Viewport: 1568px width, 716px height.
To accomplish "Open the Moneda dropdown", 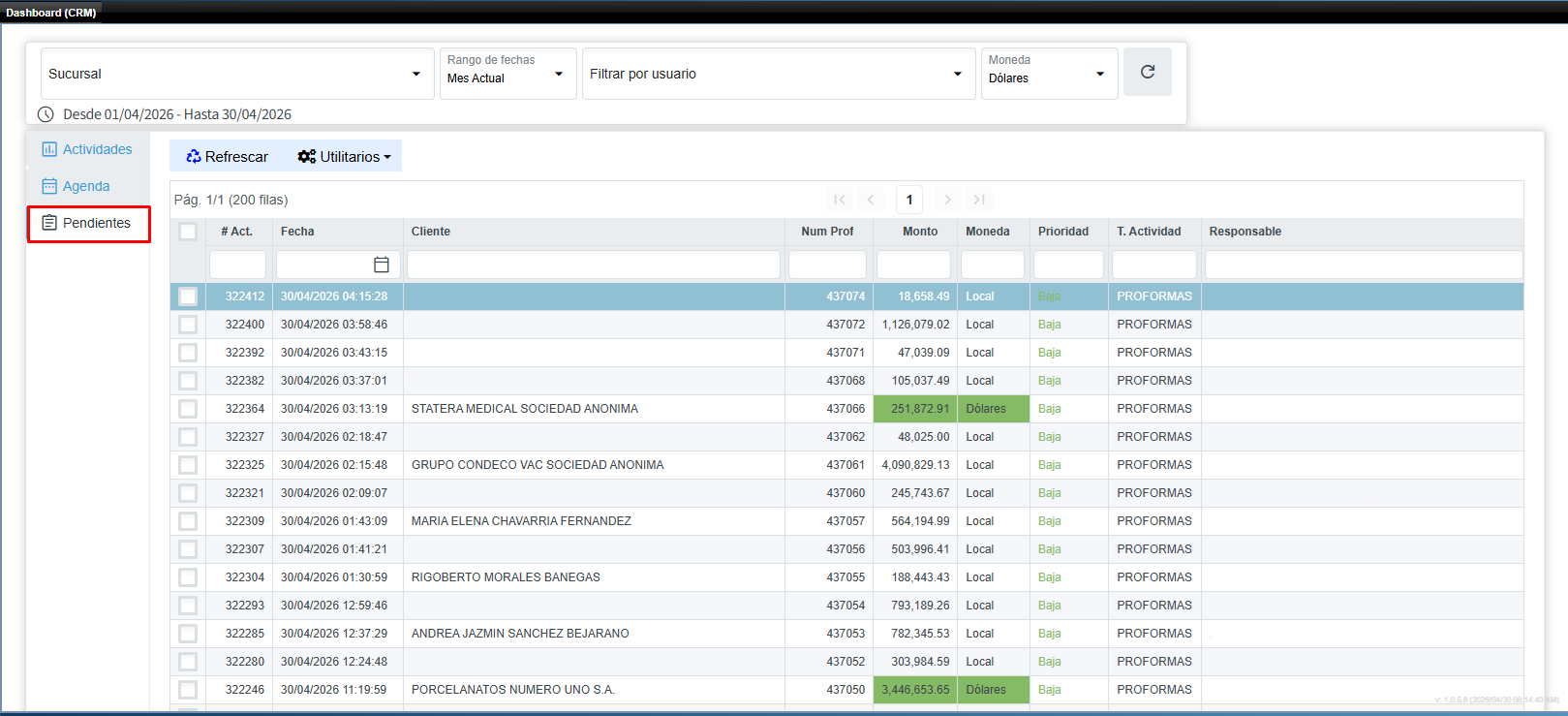I will click(x=1049, y=74).
